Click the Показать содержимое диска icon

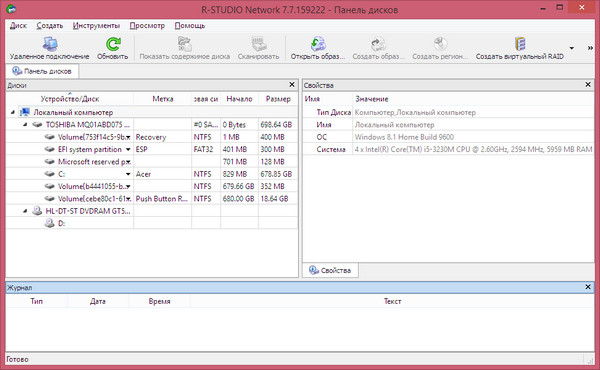(x=185, y=44)
